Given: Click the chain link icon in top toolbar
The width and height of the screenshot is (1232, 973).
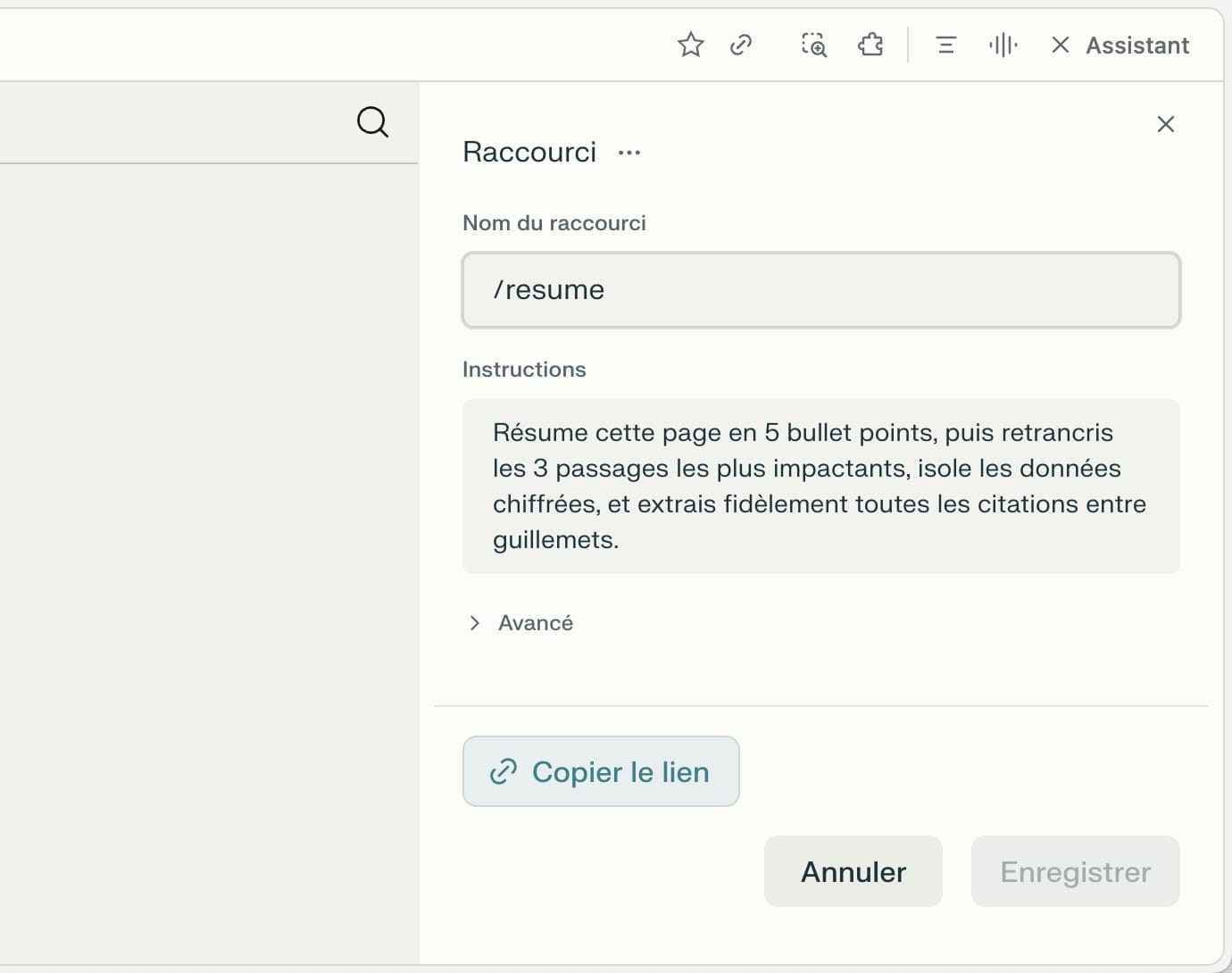Looking at the screenshot, I should [741, 45].
